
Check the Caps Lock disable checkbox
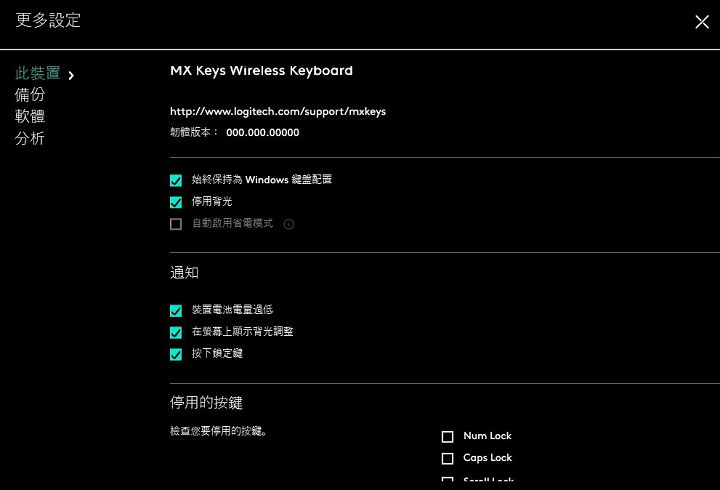click(447, 458)
